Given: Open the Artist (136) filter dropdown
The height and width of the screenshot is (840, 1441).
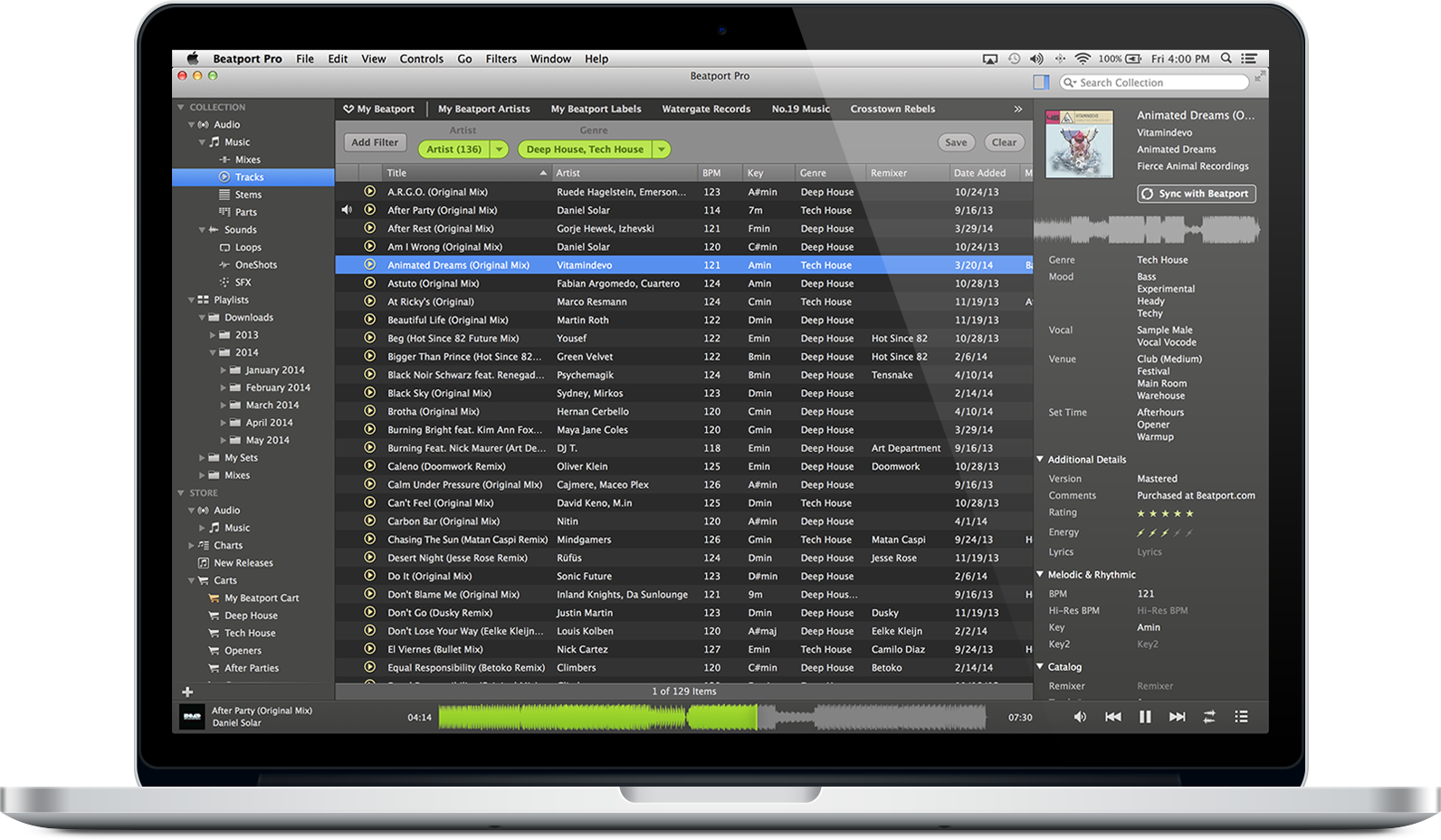Looking at the screenshot, I should tap(499, 149).
